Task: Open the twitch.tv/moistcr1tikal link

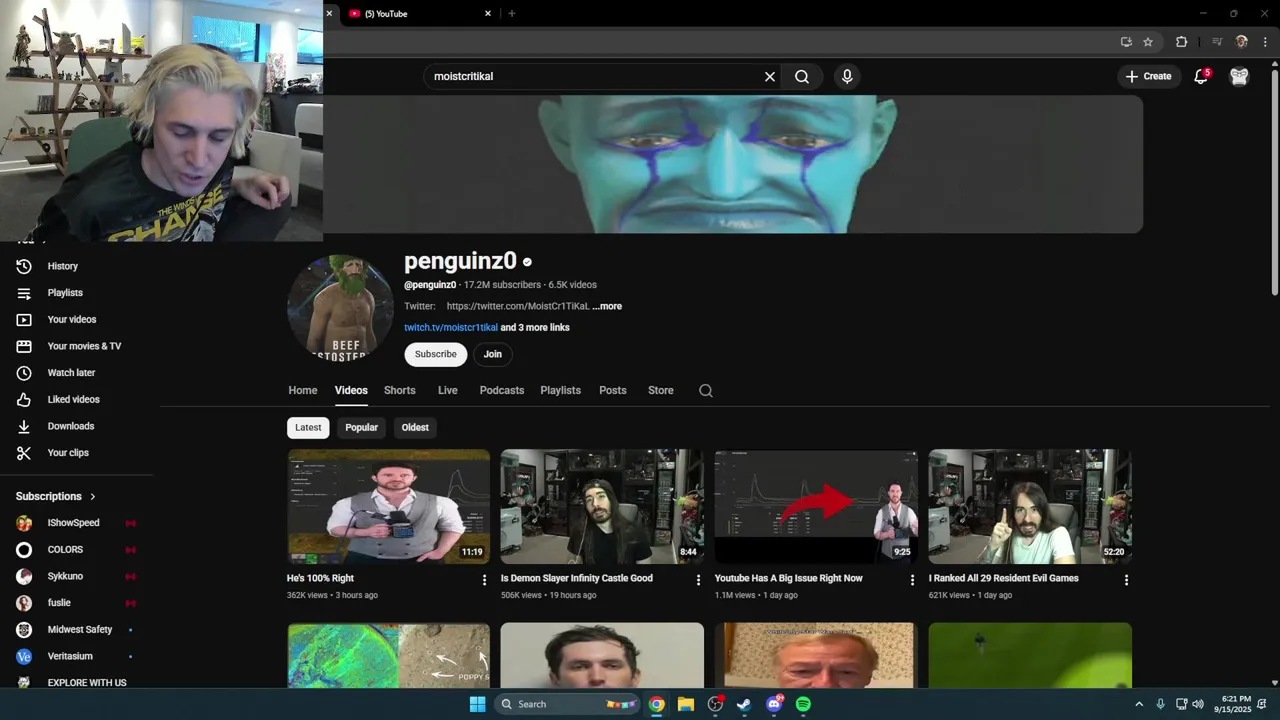Action: [x=451, y=328]
